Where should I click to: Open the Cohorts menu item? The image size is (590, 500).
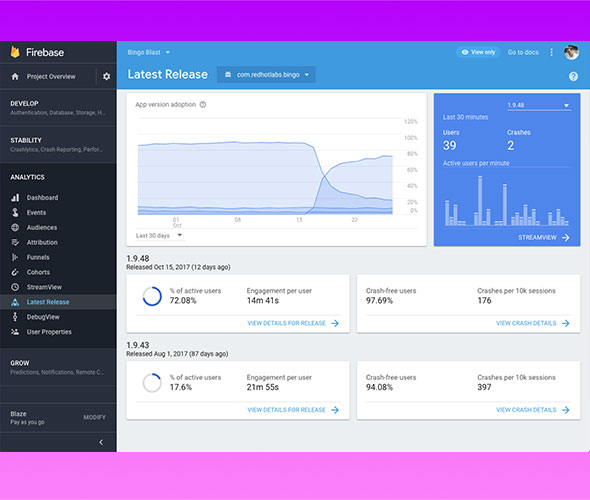tap(58, 272)
